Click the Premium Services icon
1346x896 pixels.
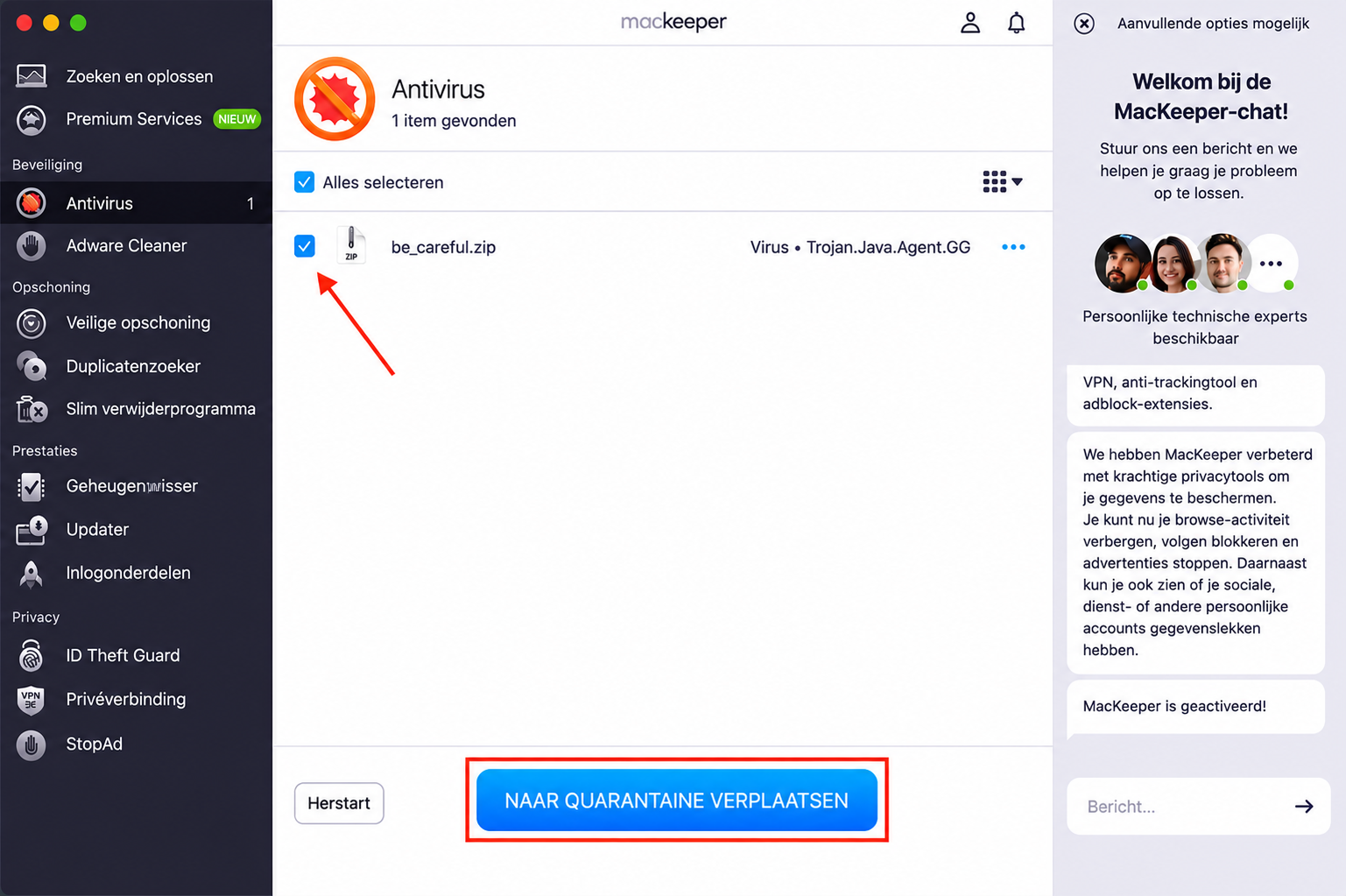(x=32, y=119)
